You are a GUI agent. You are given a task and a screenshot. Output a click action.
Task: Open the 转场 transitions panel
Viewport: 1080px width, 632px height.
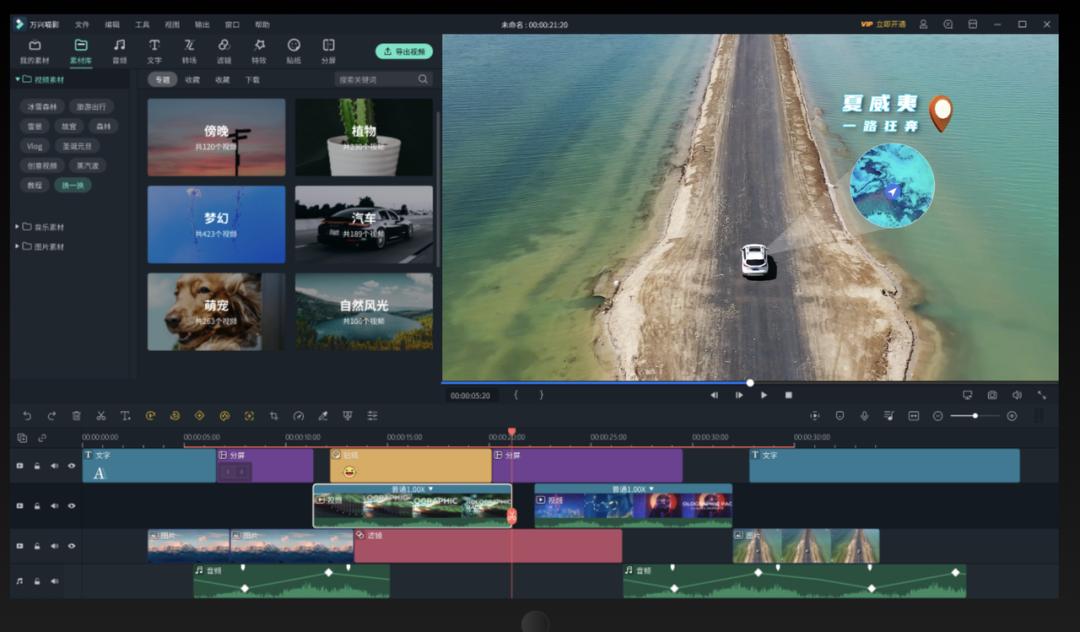click(x=189, y=50)
